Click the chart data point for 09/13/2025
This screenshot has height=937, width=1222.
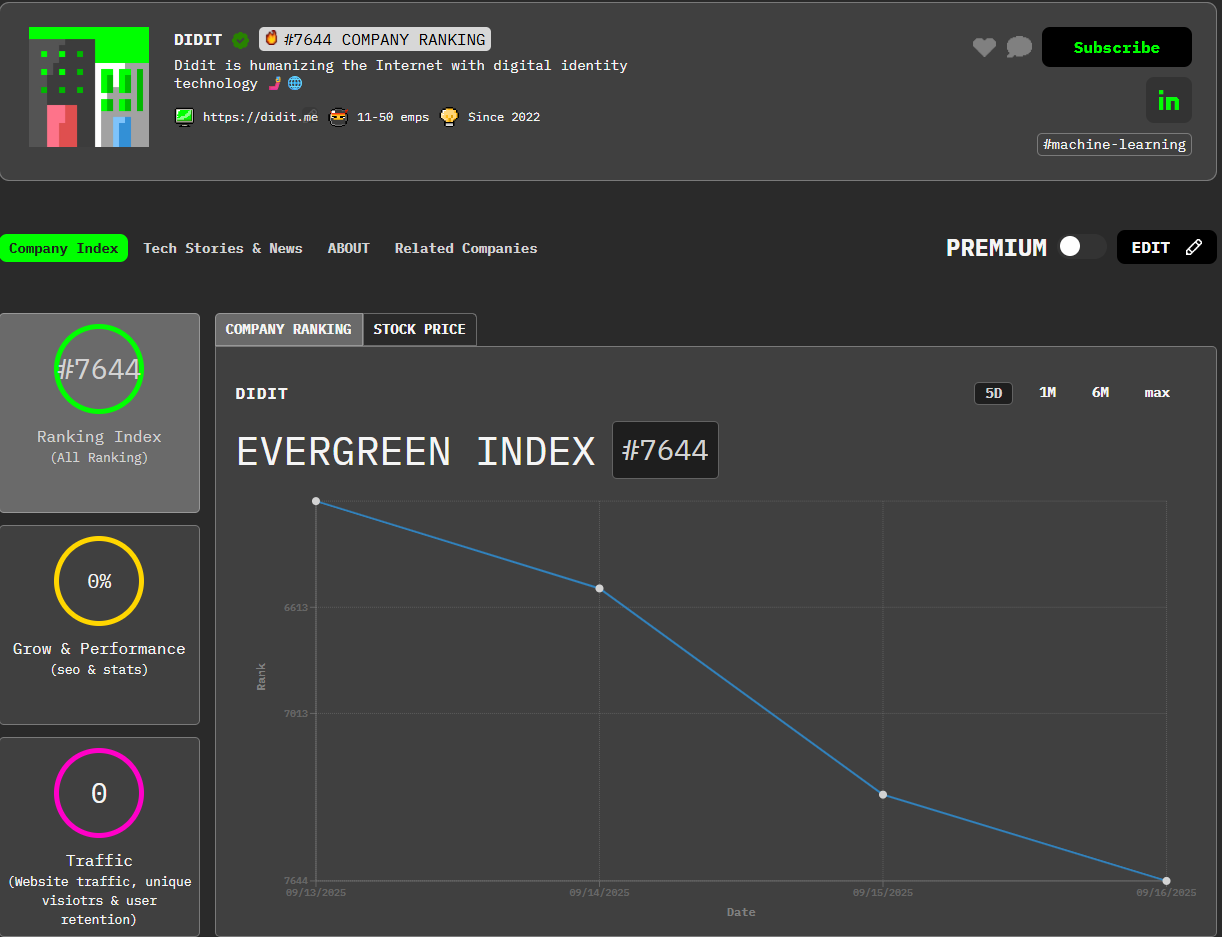(x=316, y=501)
